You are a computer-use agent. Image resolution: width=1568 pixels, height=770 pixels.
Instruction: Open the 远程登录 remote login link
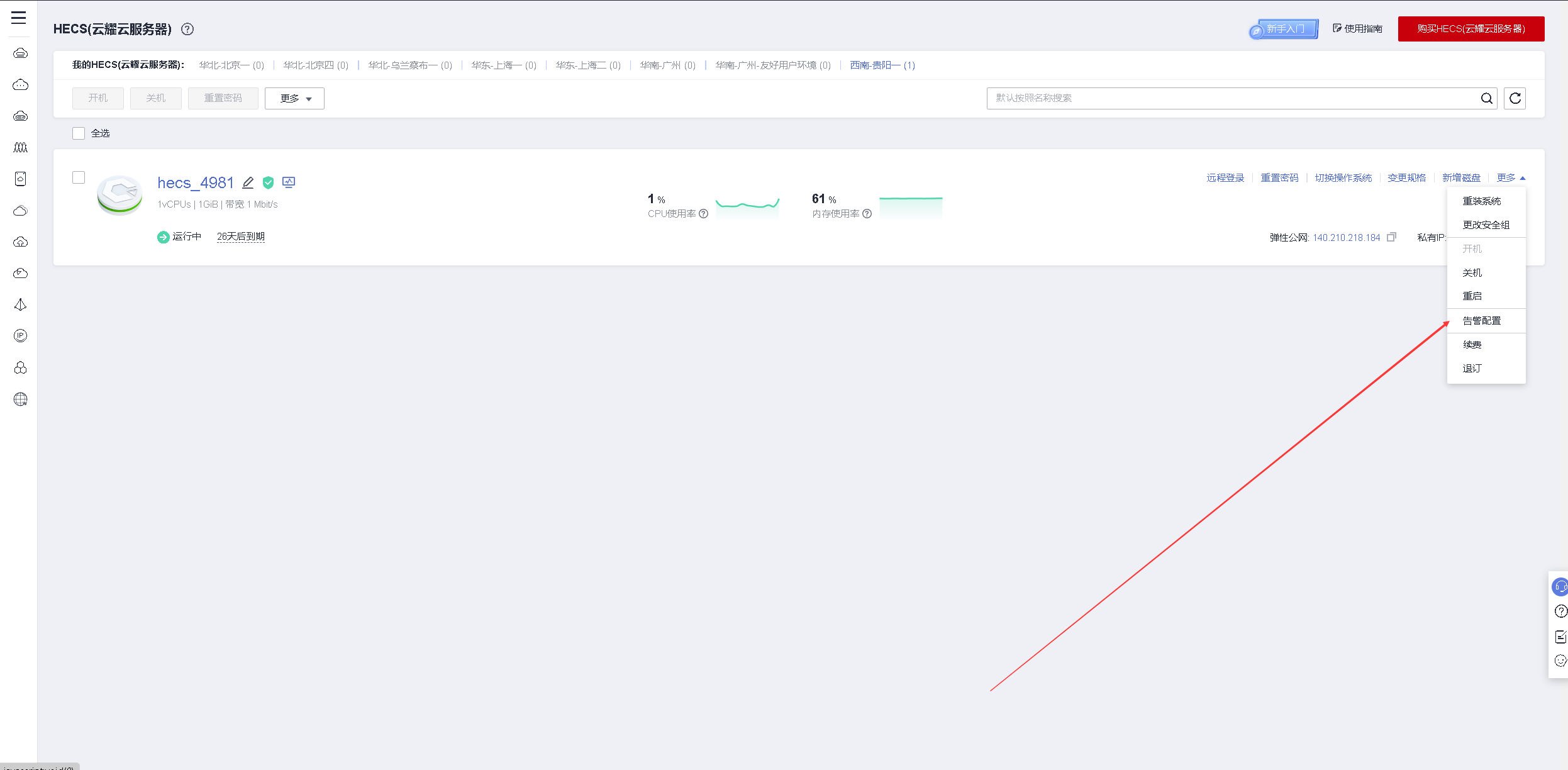click(x=1225, y=178)
